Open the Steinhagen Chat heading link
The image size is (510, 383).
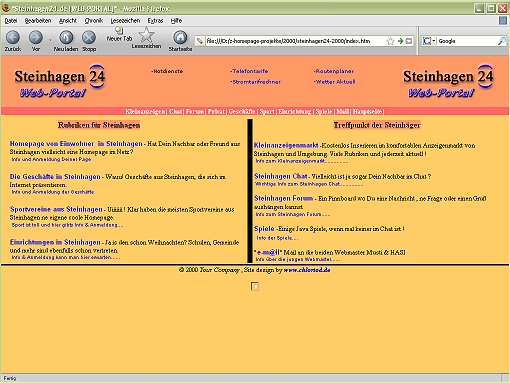pos(281,176)
